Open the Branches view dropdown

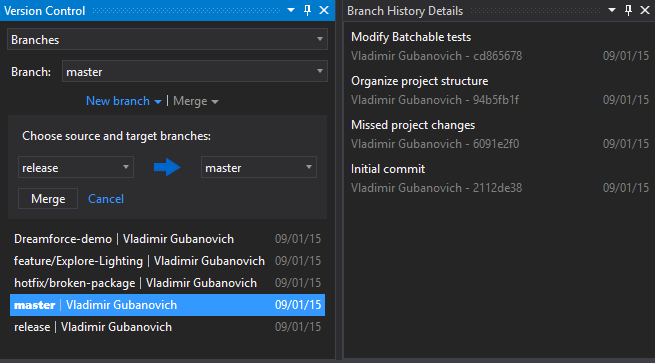(x=167, y=40)
